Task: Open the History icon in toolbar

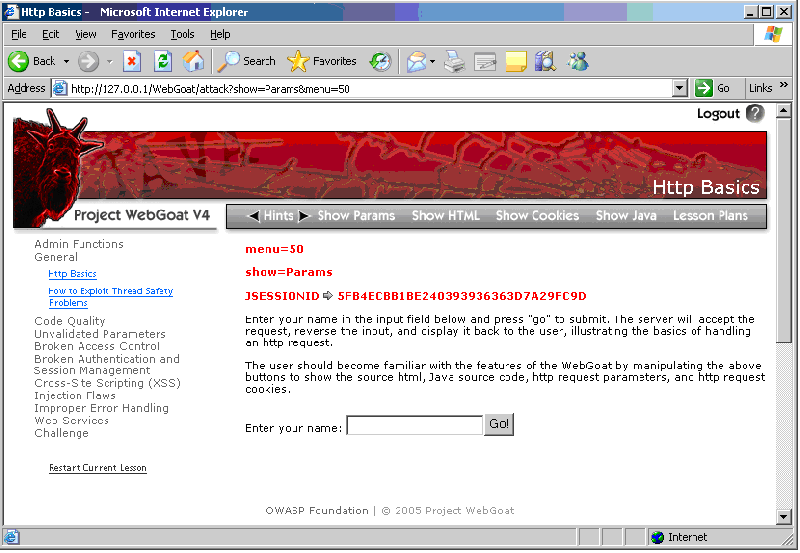Action: click(381, 62)
